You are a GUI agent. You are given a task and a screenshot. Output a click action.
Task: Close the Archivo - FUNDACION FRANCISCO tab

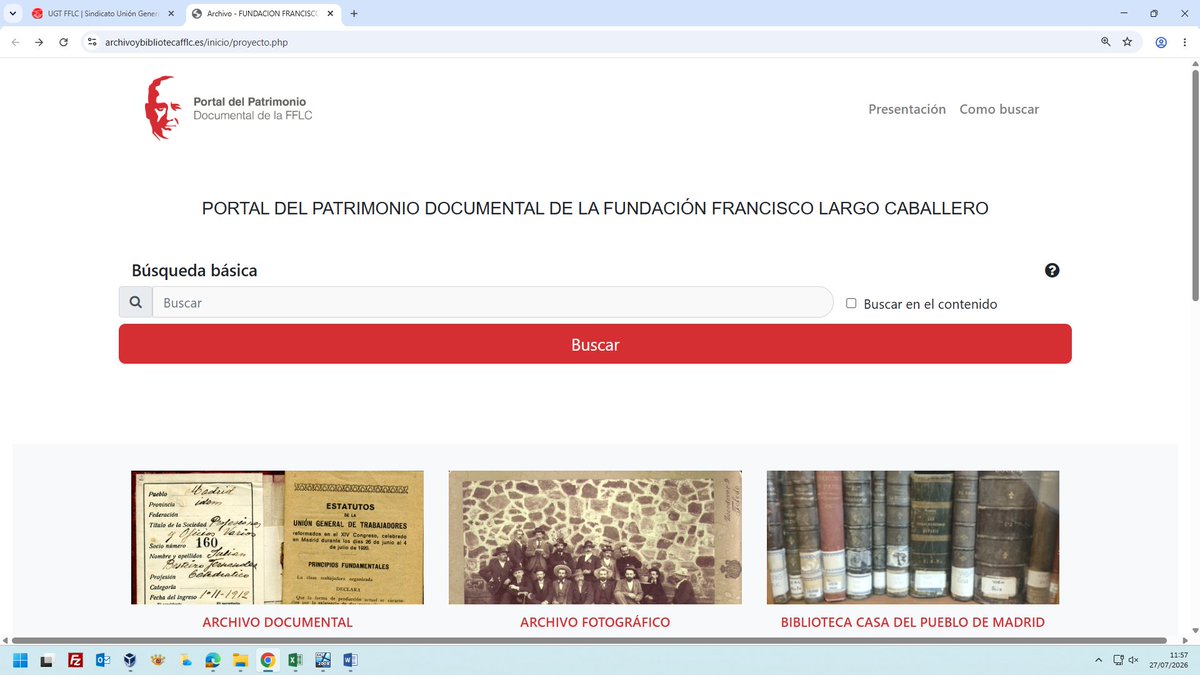coord(329,14)
